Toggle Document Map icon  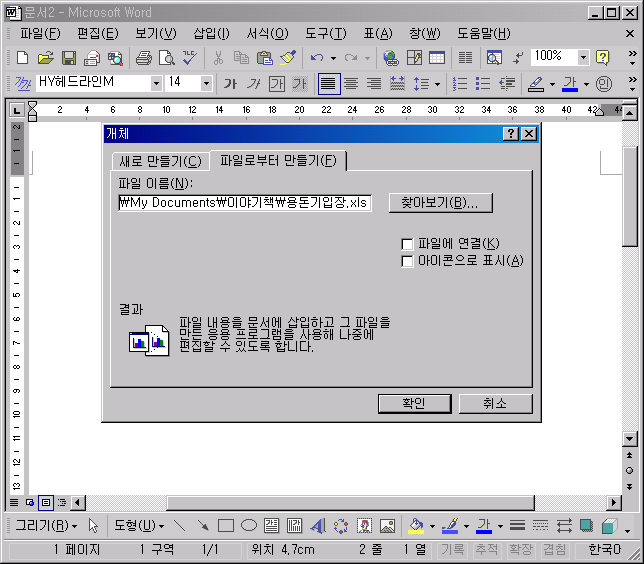click(494, 58)
